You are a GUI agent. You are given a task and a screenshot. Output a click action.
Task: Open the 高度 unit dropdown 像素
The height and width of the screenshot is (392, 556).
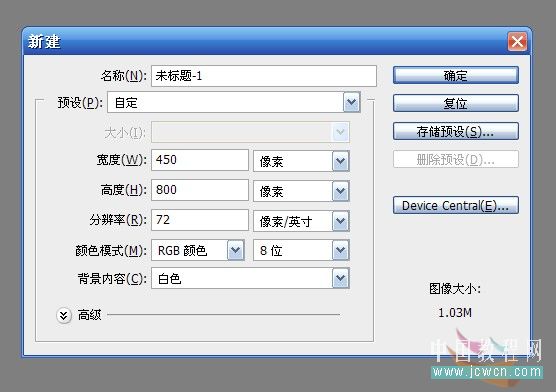click(301, 191)
